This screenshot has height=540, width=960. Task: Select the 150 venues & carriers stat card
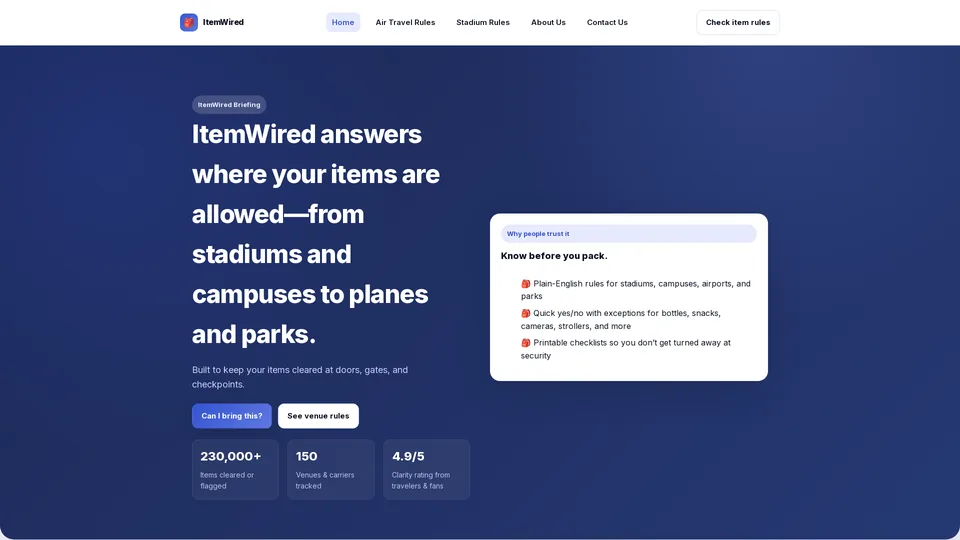(x=331, y=470)
